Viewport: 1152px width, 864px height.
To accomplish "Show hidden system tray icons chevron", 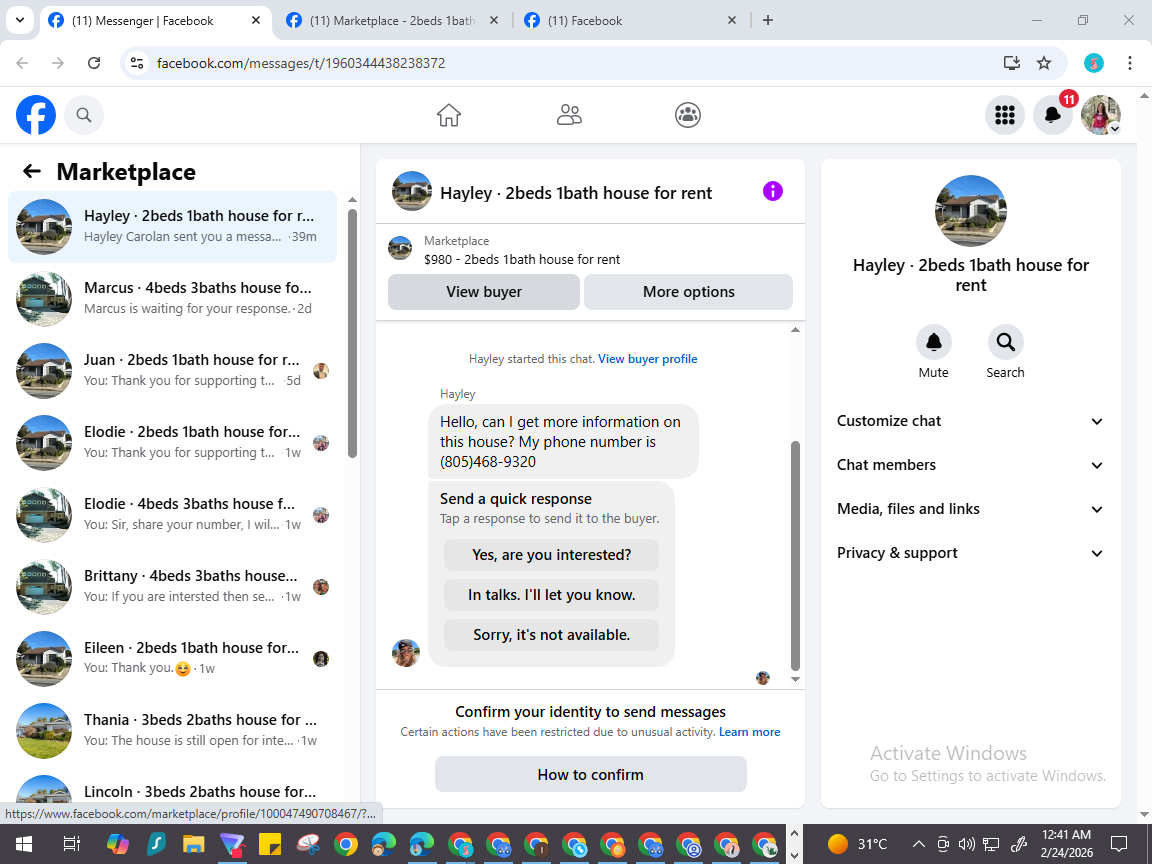I will pos(918,843).
